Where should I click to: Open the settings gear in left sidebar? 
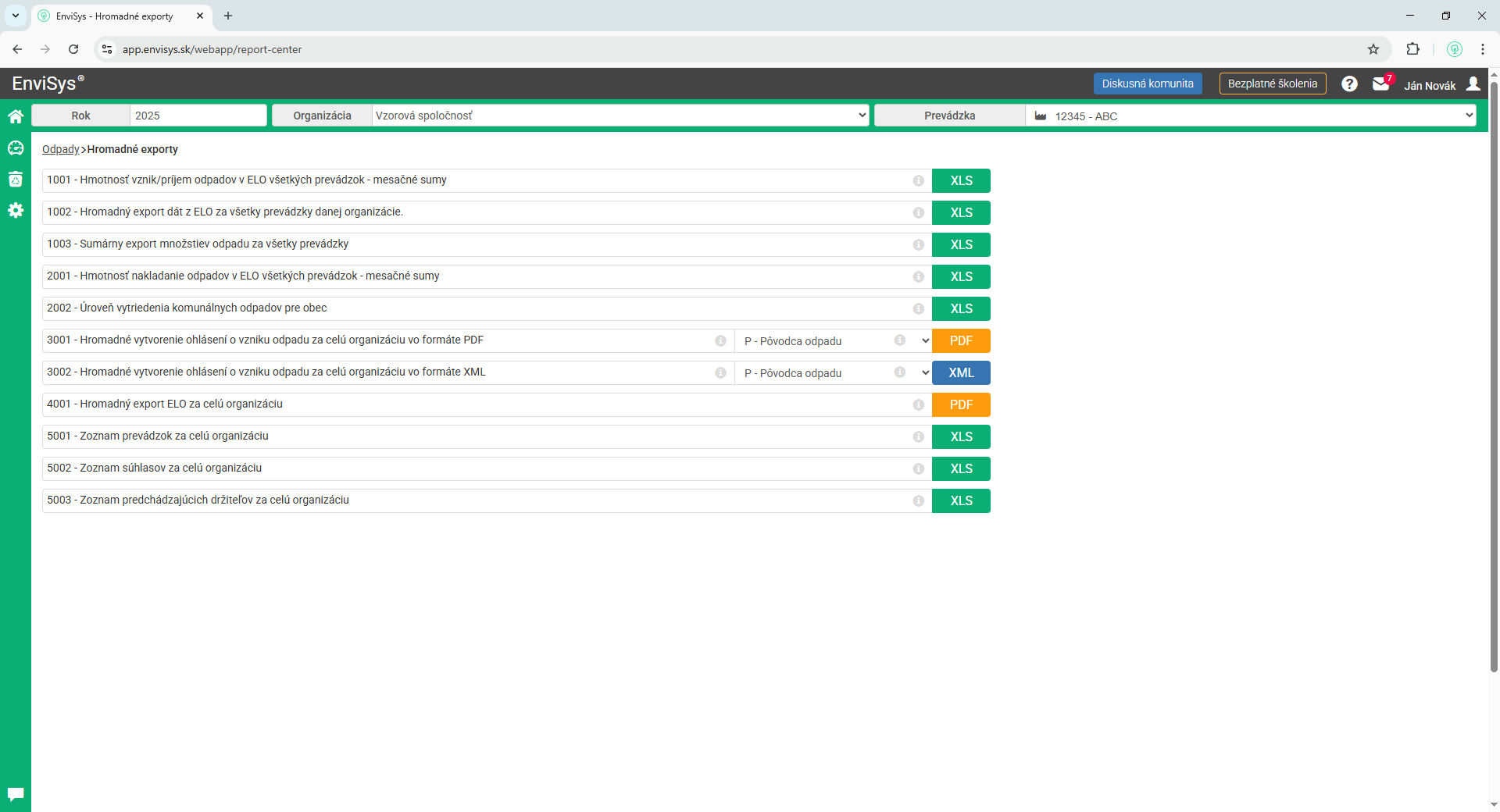(16, 210)
